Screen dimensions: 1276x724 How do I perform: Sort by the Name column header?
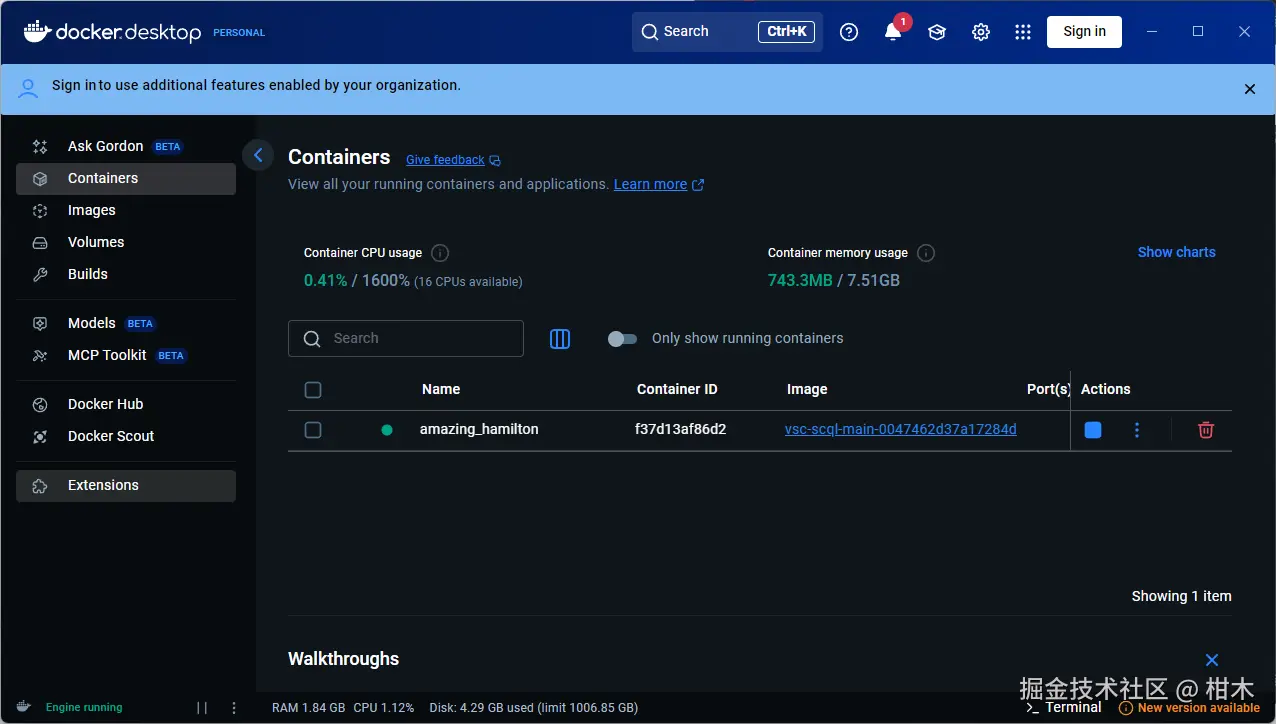[441, 389]
